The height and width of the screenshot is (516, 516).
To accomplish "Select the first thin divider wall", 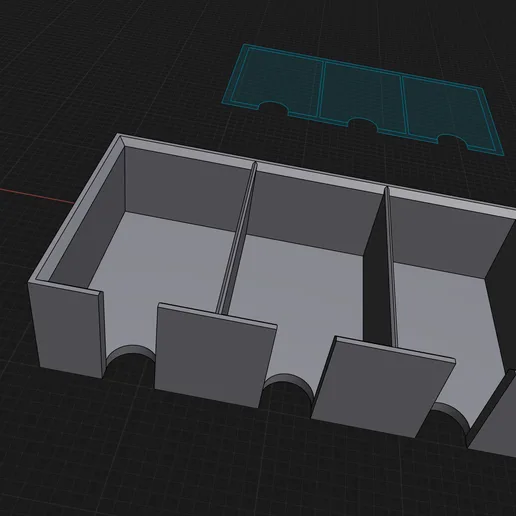I will (236, 238).
